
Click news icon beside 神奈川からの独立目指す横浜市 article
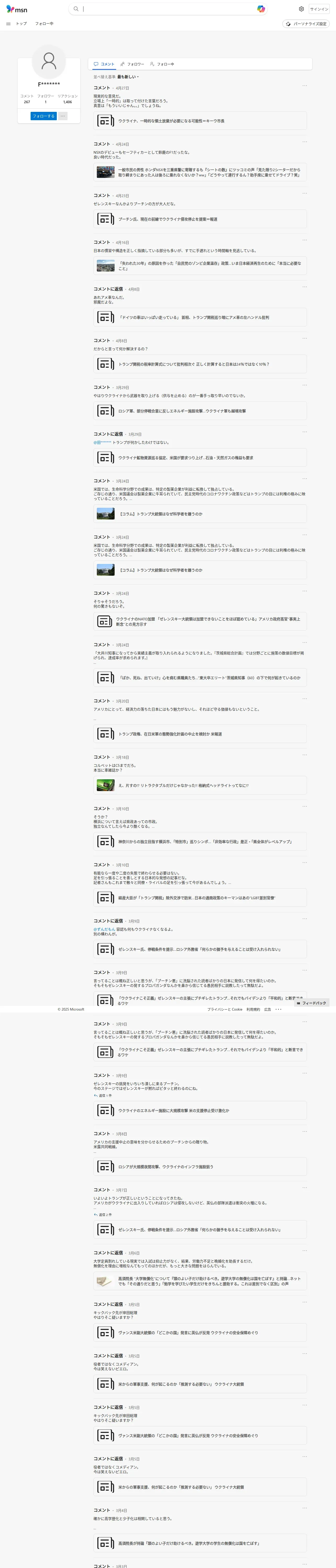[x=105, y=842]
